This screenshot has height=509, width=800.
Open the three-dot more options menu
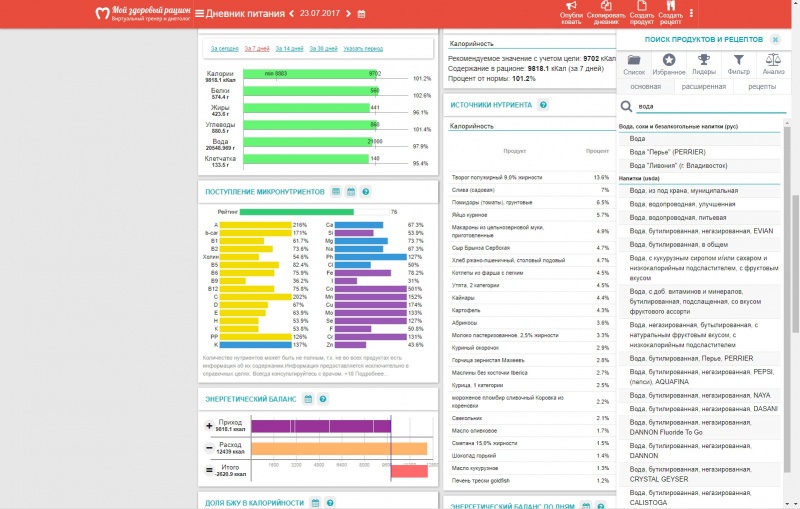pos(691,13)
